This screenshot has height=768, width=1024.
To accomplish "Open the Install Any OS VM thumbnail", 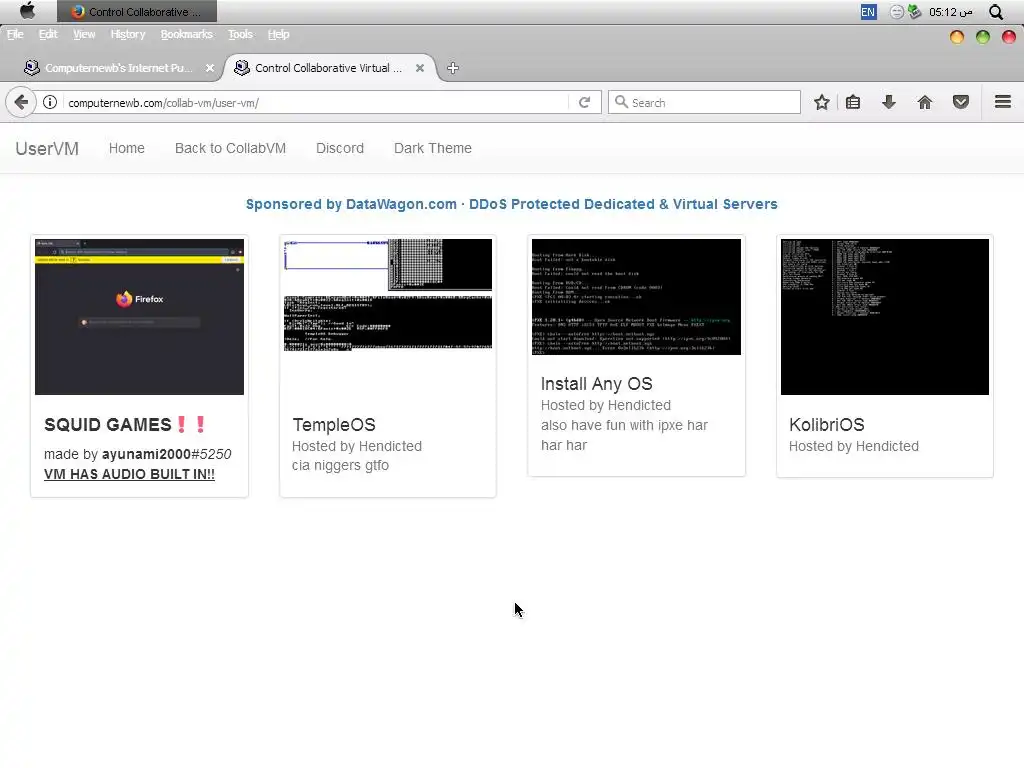I will [636, 297].
